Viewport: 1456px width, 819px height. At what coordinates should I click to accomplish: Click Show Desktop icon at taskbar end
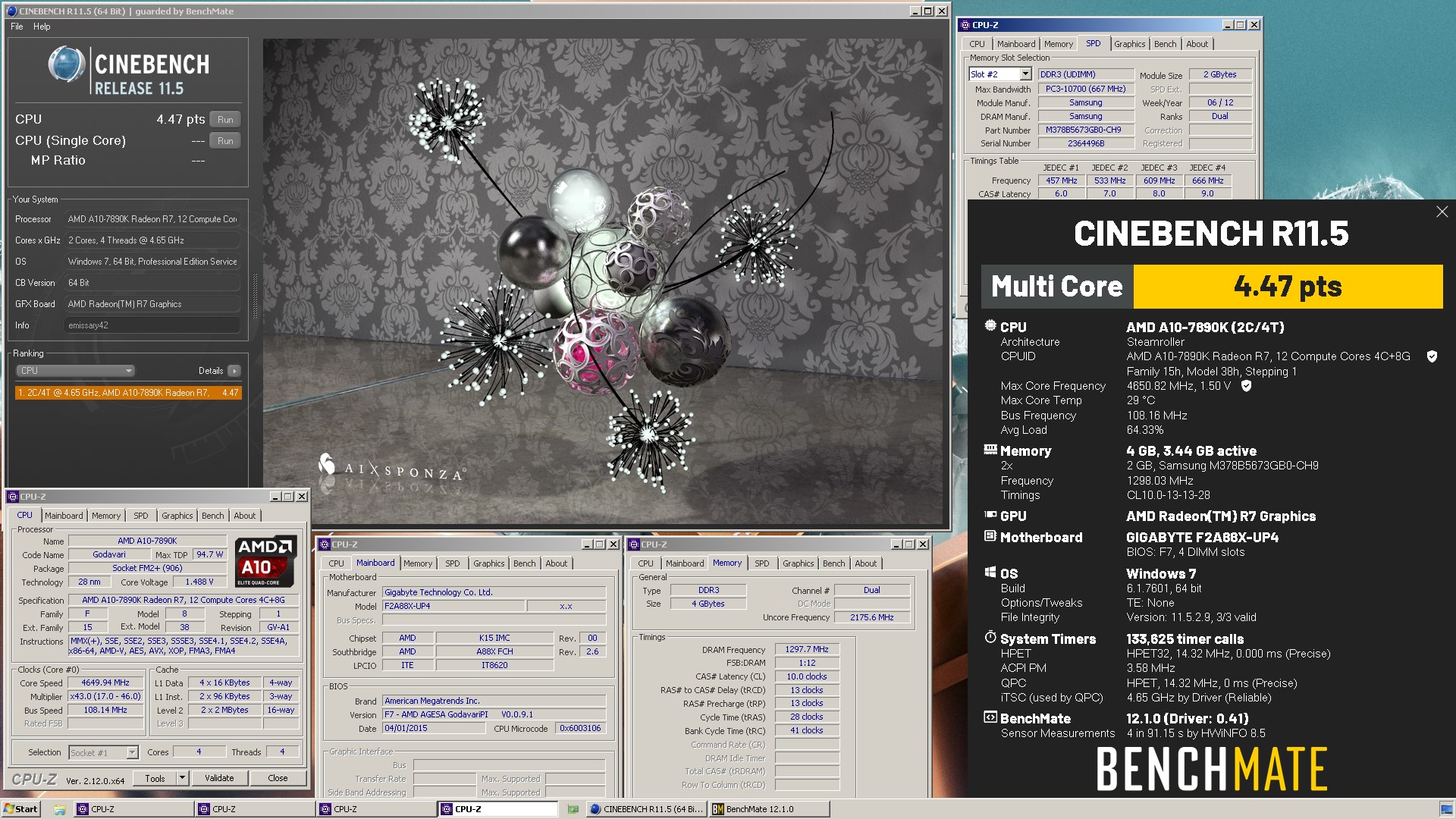click(1447, 809)
